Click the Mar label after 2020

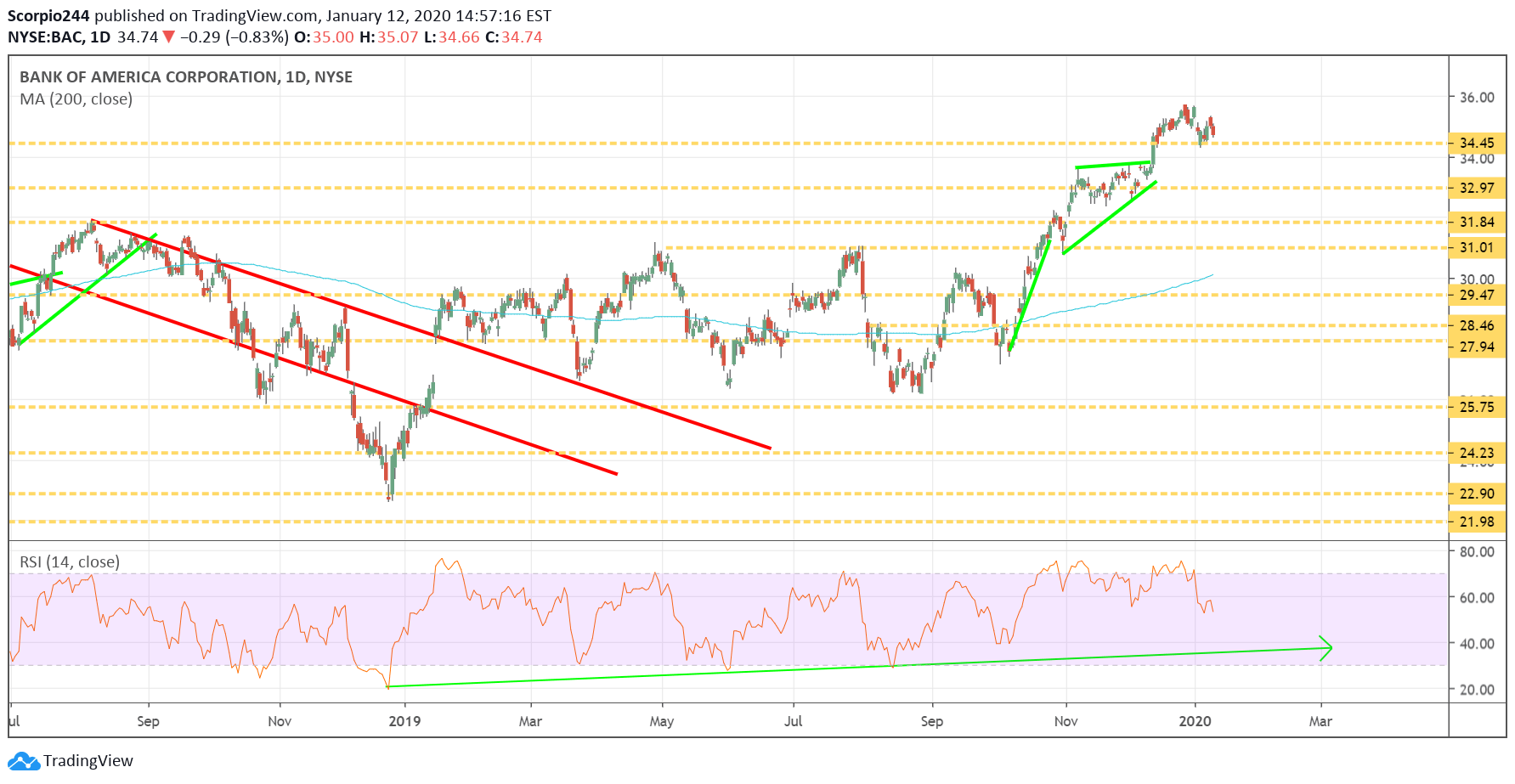[x=1320, y=721]
